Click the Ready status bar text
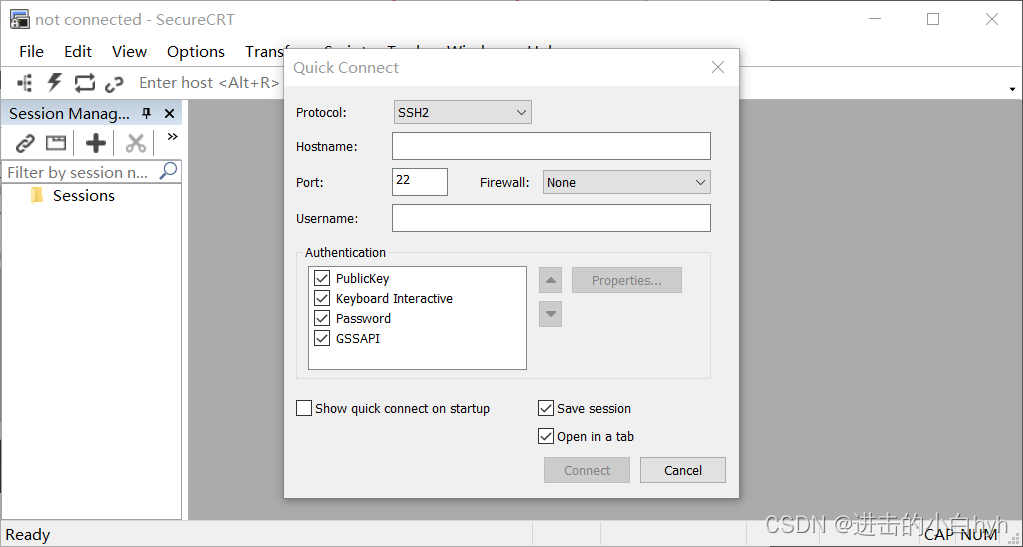The image size is (1023, 547). pyautogui.click(x=27, y=535)
